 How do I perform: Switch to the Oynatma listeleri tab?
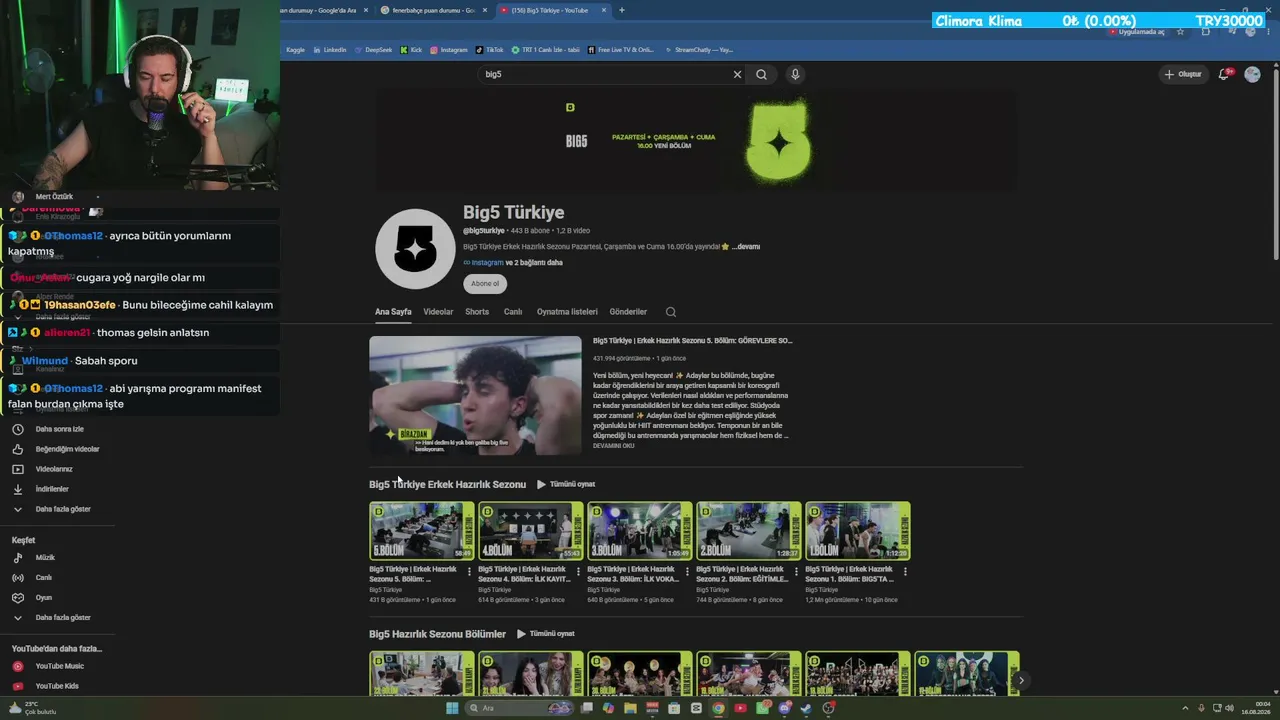[x=567, y=312]
